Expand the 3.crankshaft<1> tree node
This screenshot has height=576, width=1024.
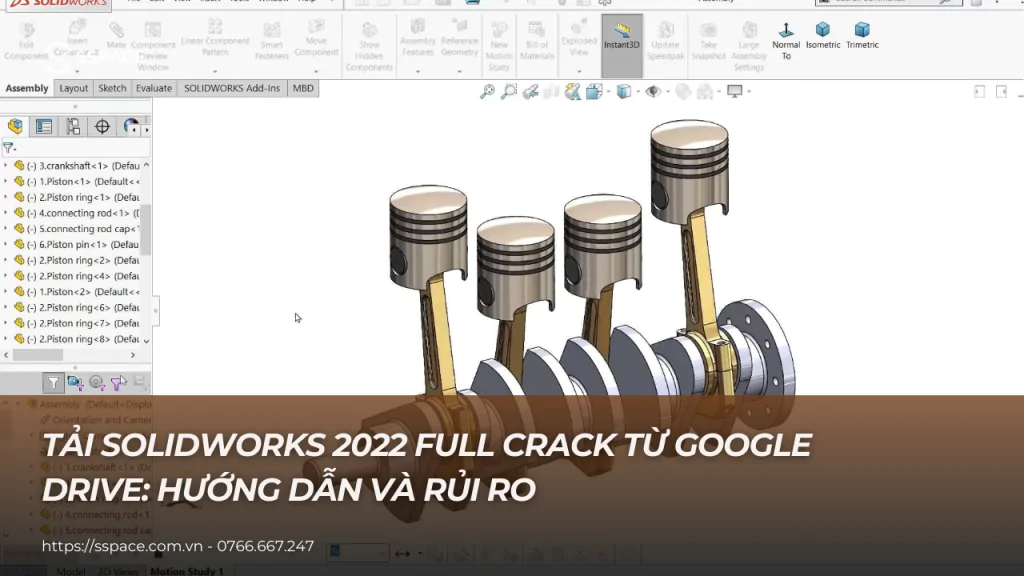(6, 166)
